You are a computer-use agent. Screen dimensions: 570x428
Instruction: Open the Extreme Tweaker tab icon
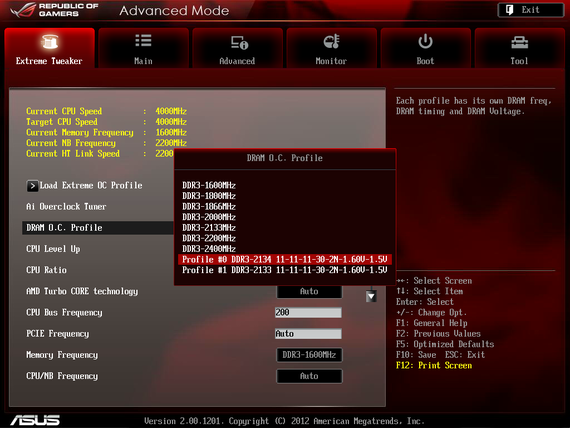50,41
